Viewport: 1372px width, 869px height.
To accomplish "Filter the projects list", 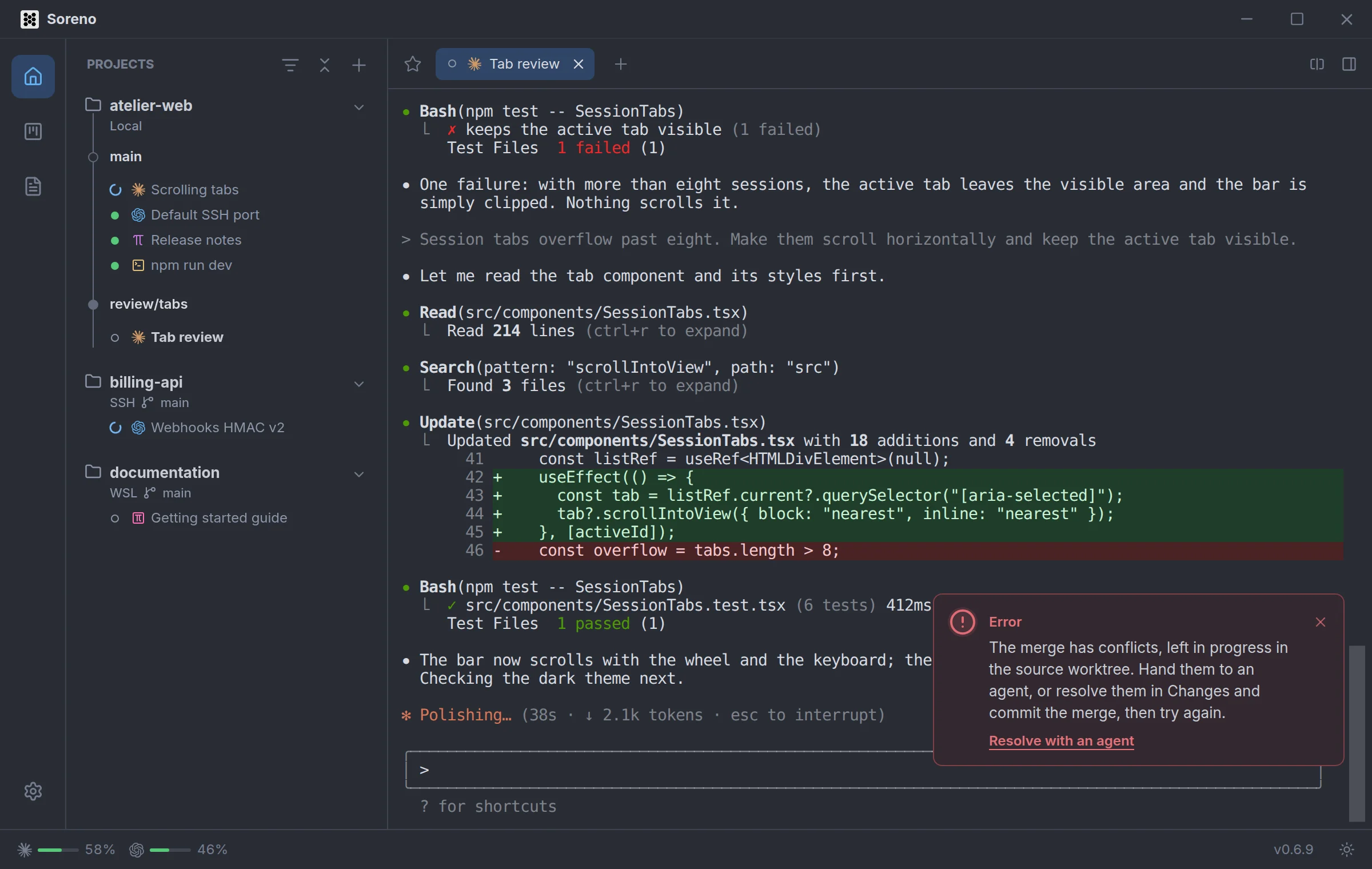I will 290,65.
